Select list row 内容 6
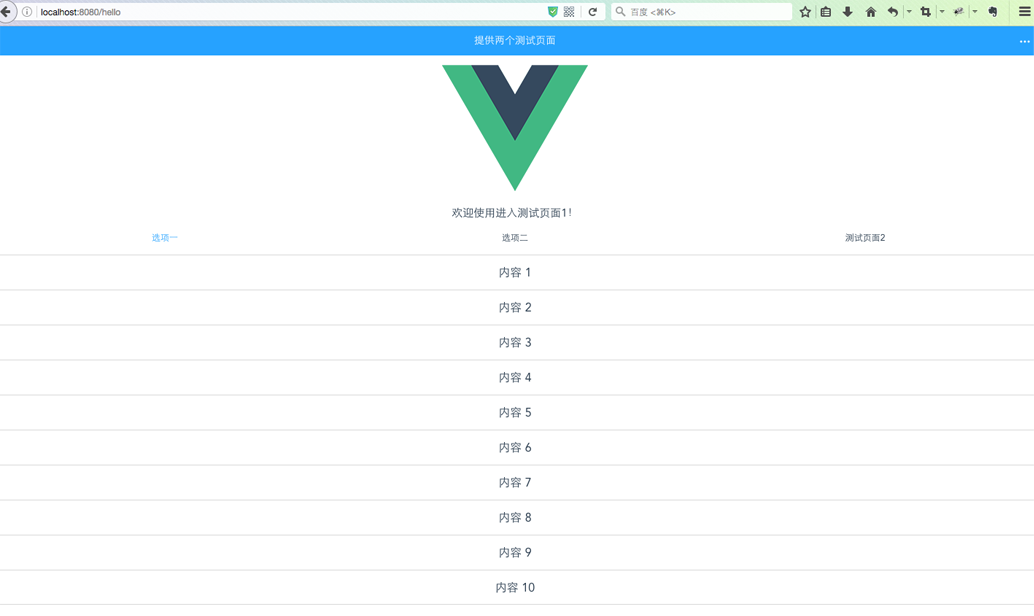This screenshot has width=1034, height=616. (x=517, y=447)
